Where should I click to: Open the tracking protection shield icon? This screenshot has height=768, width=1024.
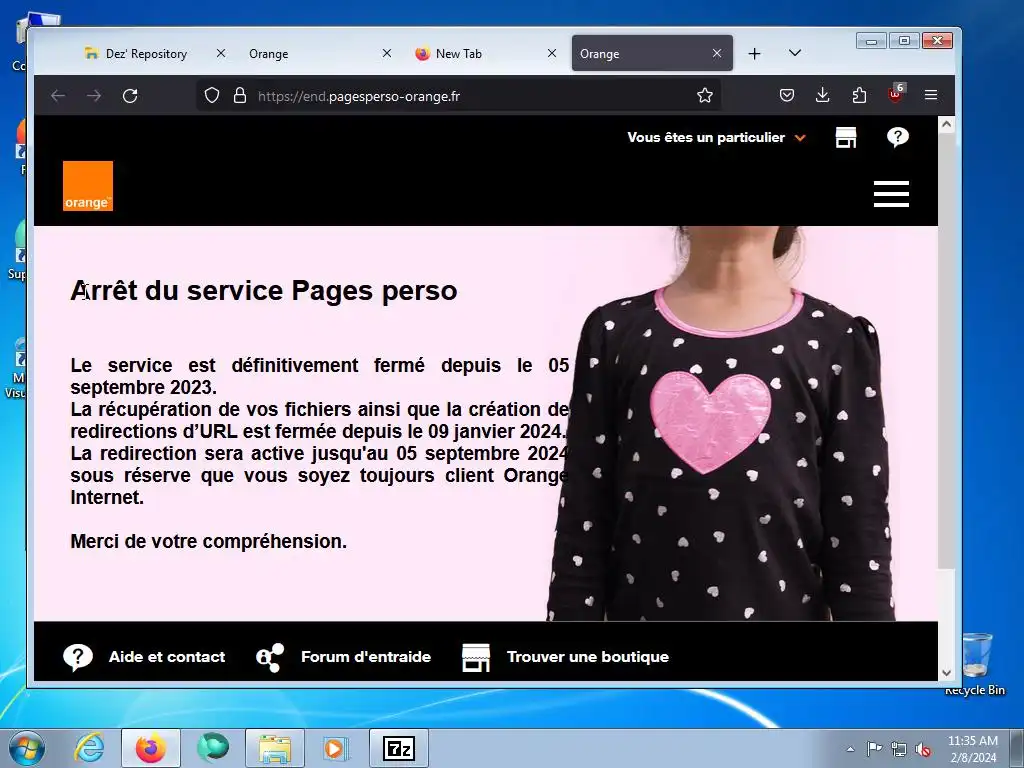pos(212,96)
